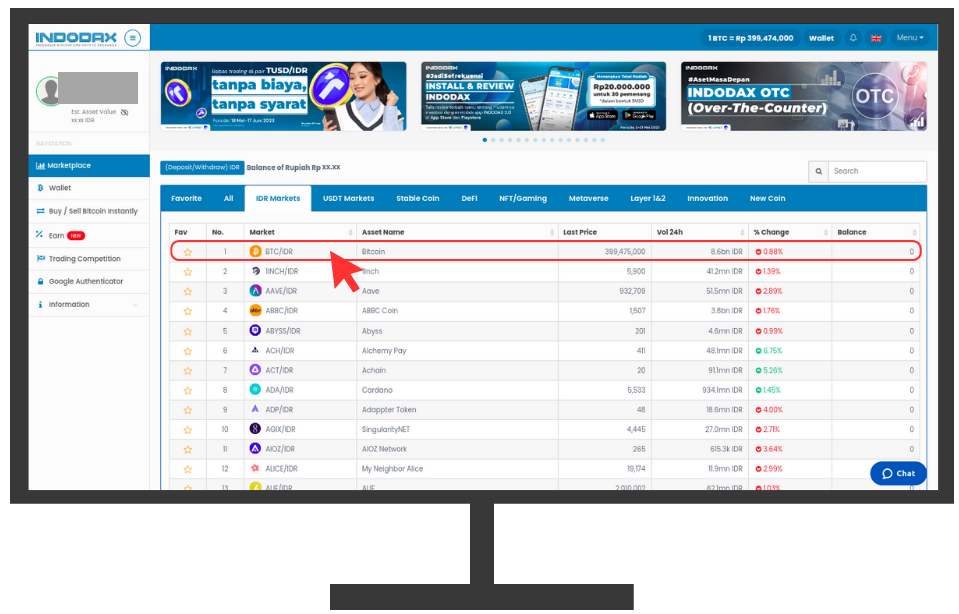Open Marketplace via its chart icon
Screen dimensions: 959x614
pyautogui.click(x=40, y=166)
